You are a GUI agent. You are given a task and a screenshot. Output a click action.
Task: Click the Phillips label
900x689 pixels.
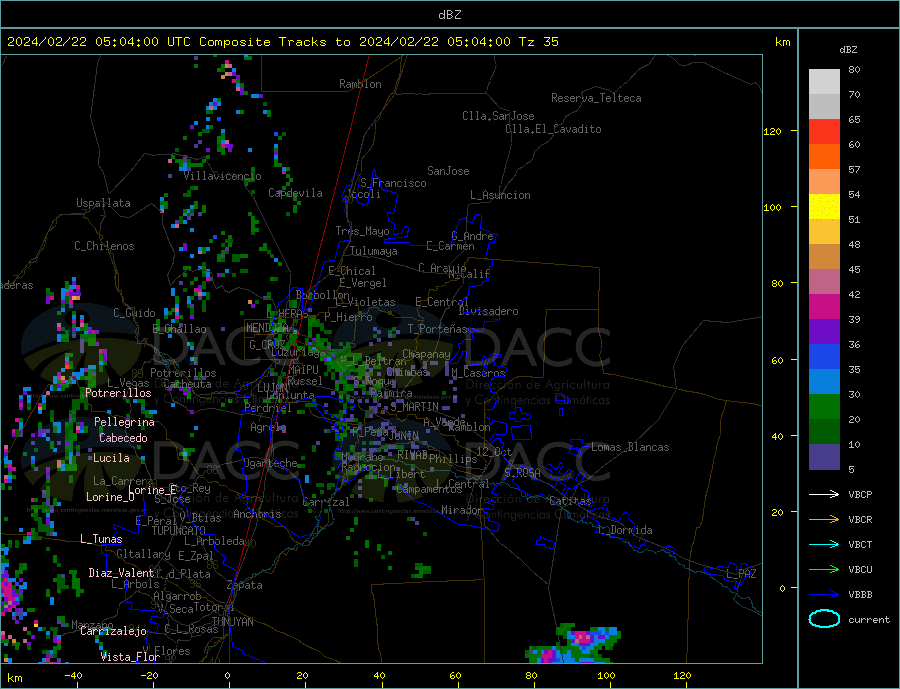click(x=453, y=459)
